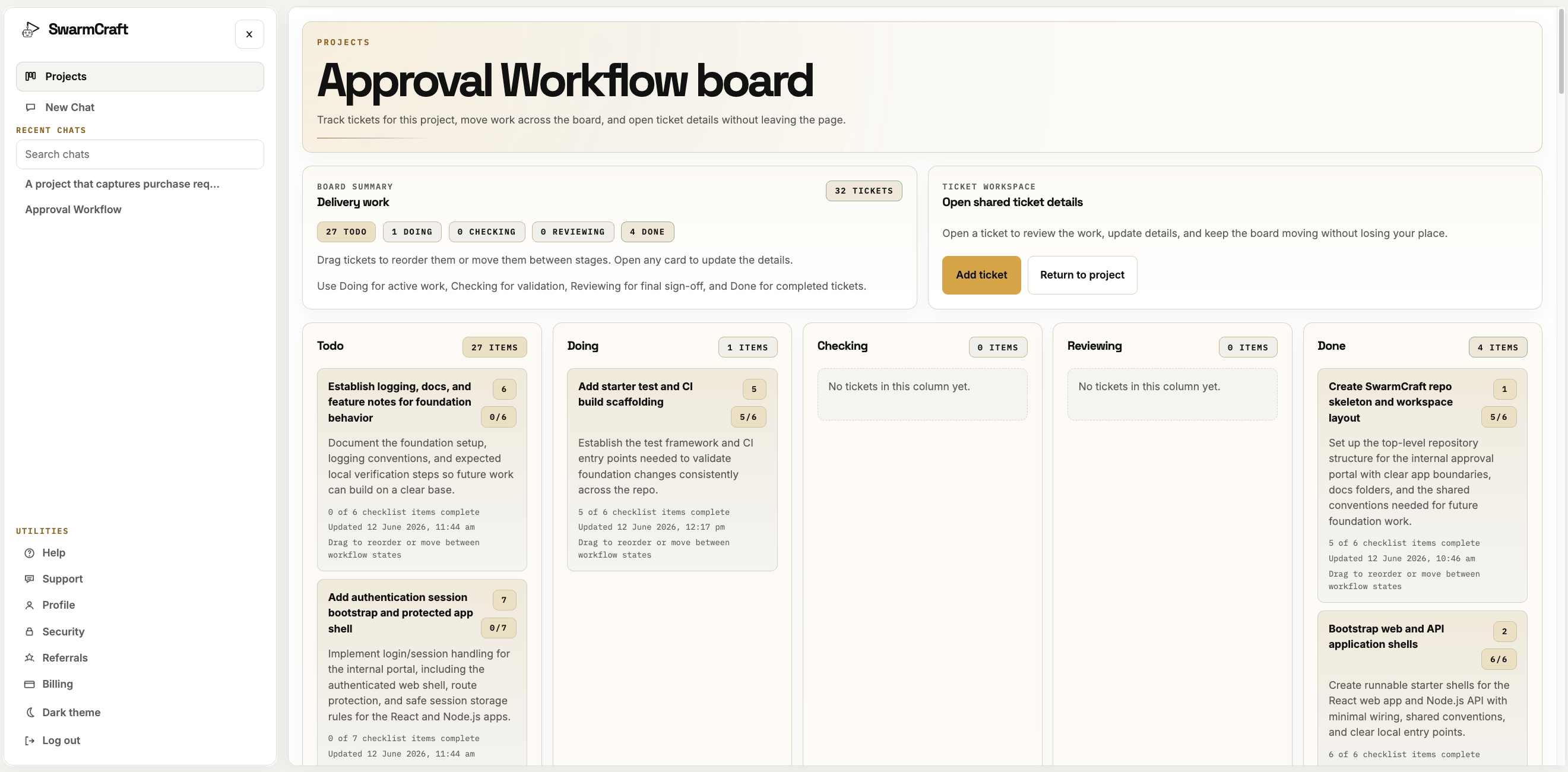The width and height of the screenshot is (1568, 772).
Task: Open ticket 'Establish logging, docs, and feature notes'
Action: click(422, 469)
